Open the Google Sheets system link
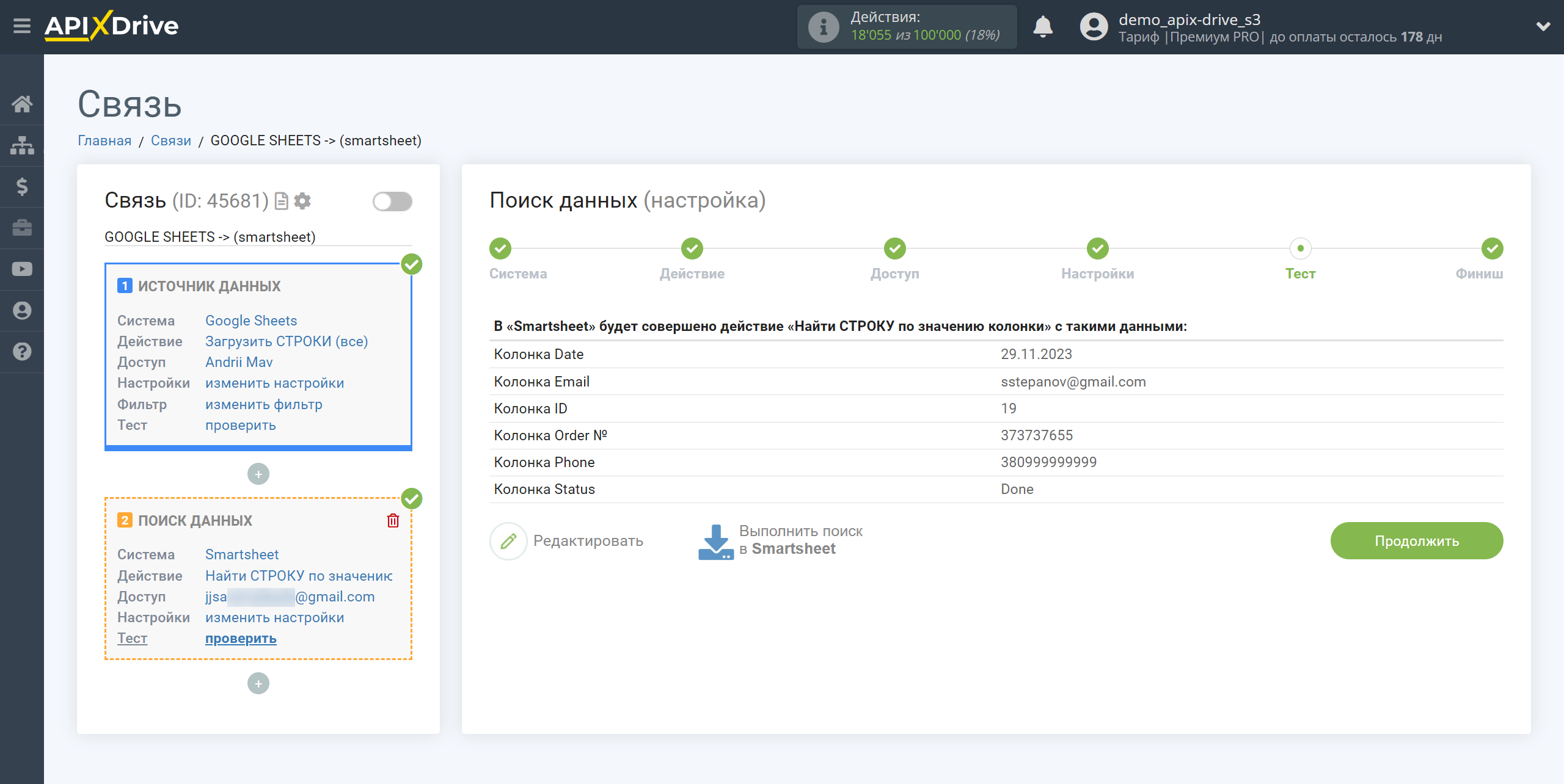The image size is (1564, 784). pyautogui.click(x=251, y=321)
